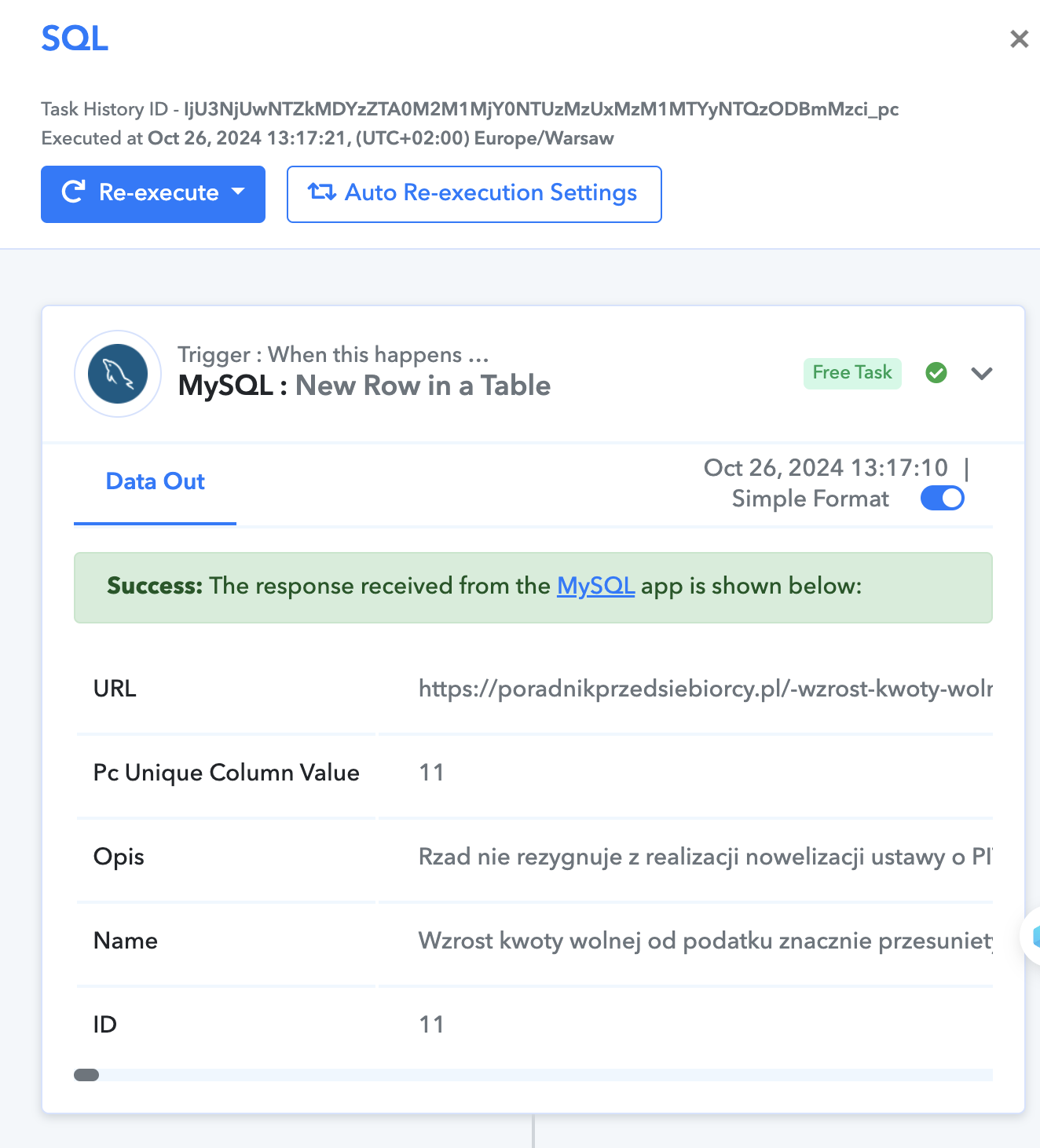Click the green success checkmark icon

tap(936, 373)
